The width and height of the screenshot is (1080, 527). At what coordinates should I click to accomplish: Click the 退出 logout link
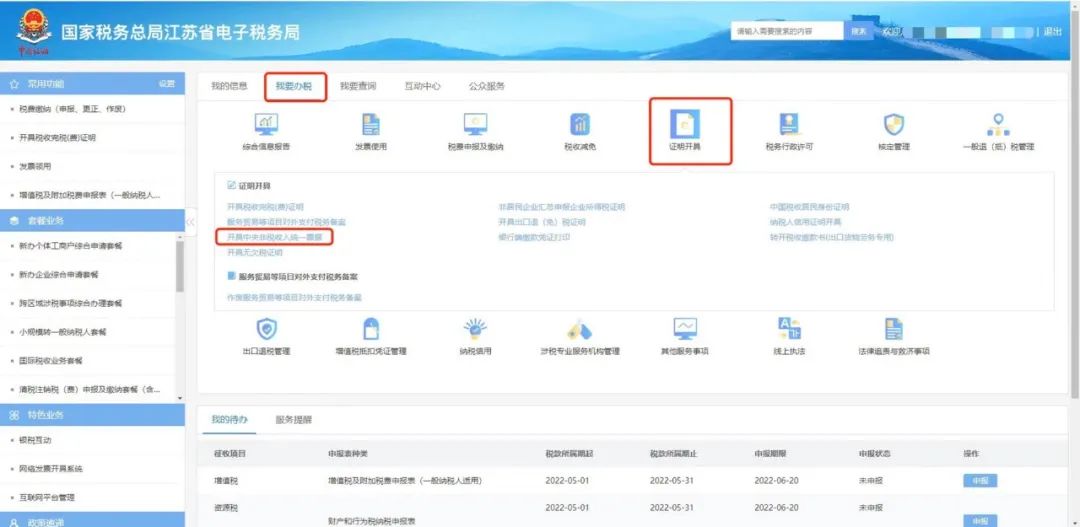coord(1052,32)
